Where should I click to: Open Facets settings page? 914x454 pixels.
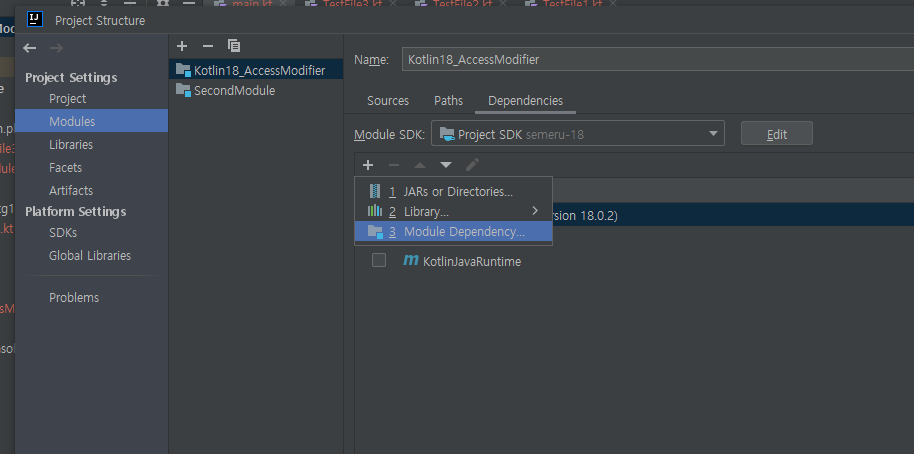[65, 168]
